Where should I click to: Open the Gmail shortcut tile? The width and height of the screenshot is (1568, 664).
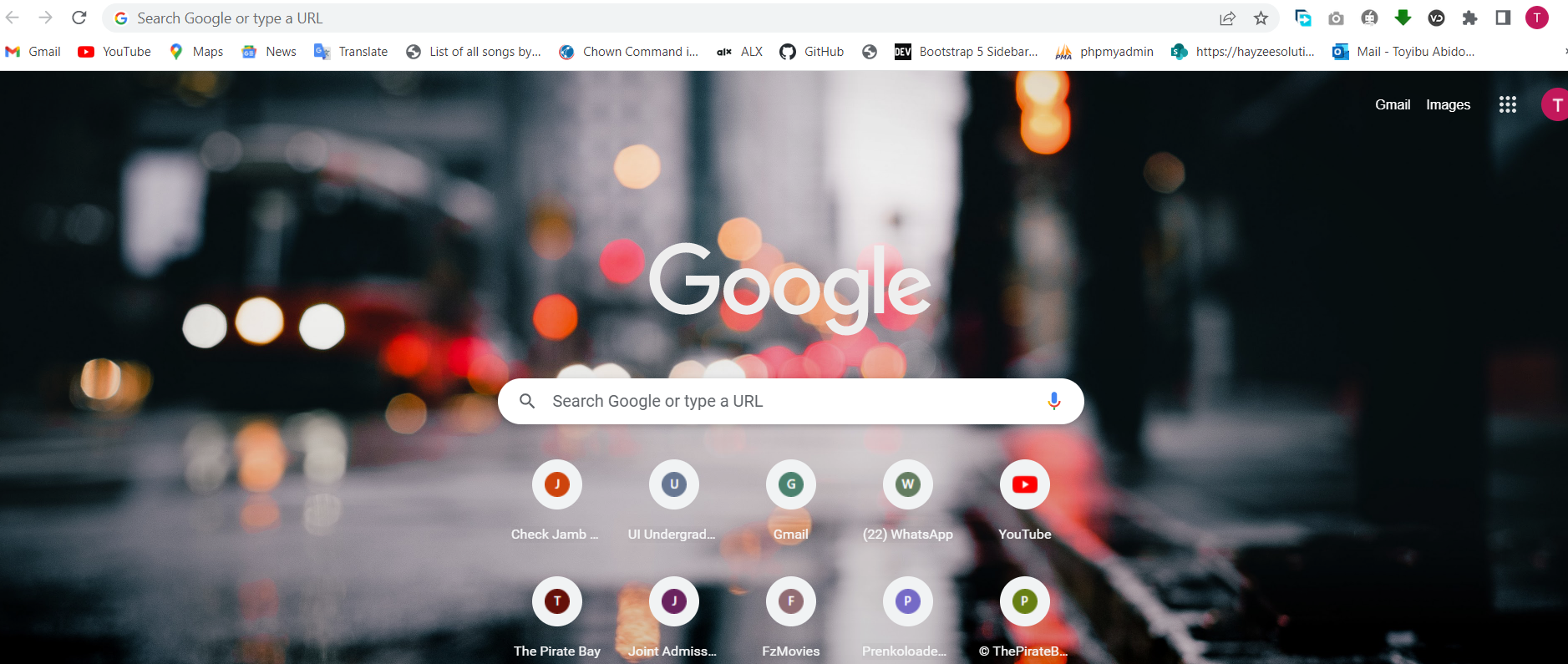coord(791,501)
